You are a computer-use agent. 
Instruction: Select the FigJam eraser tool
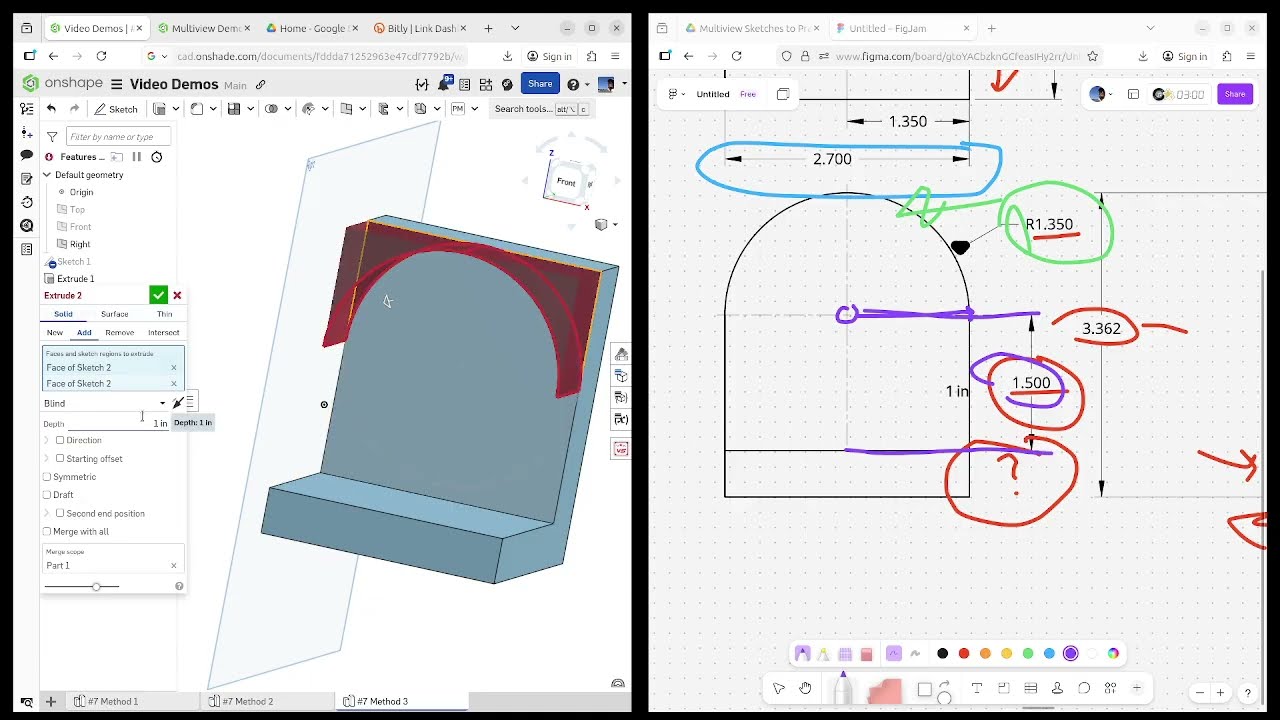click(866, 654)
